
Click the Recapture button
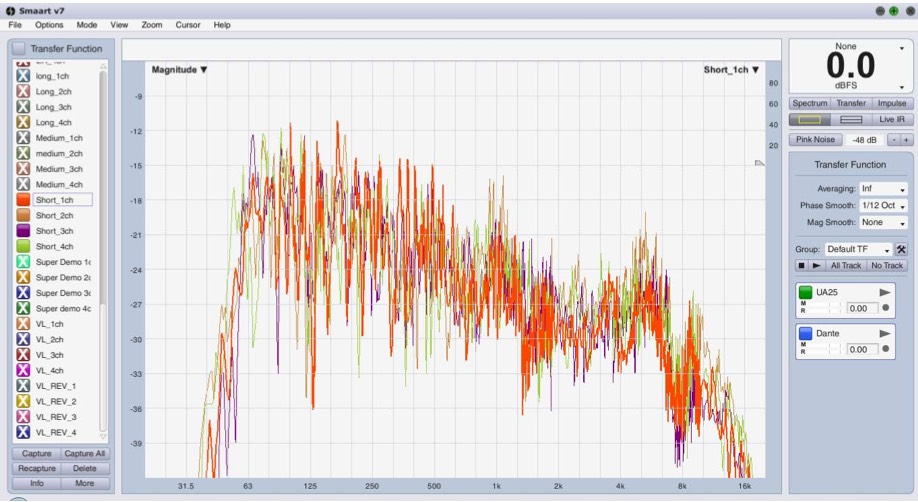click(x=36, y=469)
